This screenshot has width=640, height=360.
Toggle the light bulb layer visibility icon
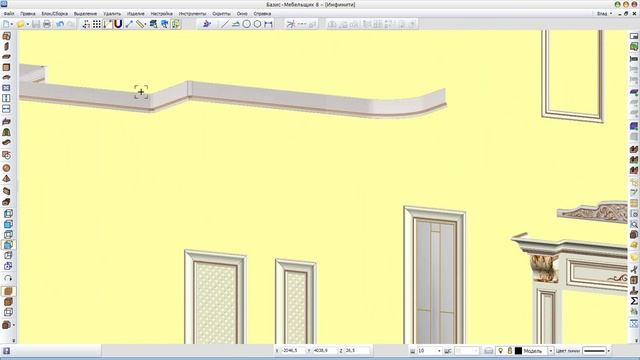pyautogui.click(x=500, y=351)
